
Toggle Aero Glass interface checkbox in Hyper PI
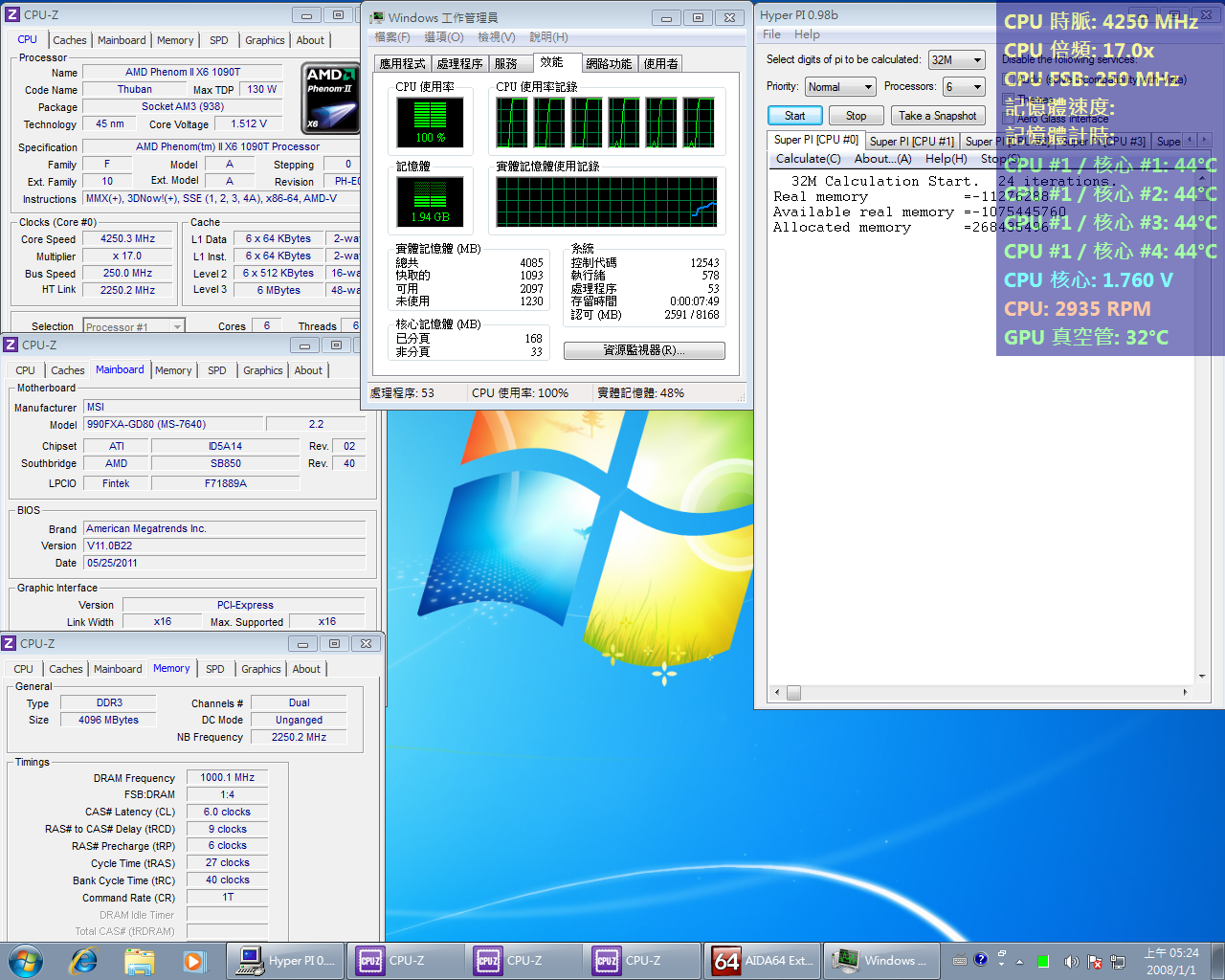pyautogui.click(x=1008, y=120)
